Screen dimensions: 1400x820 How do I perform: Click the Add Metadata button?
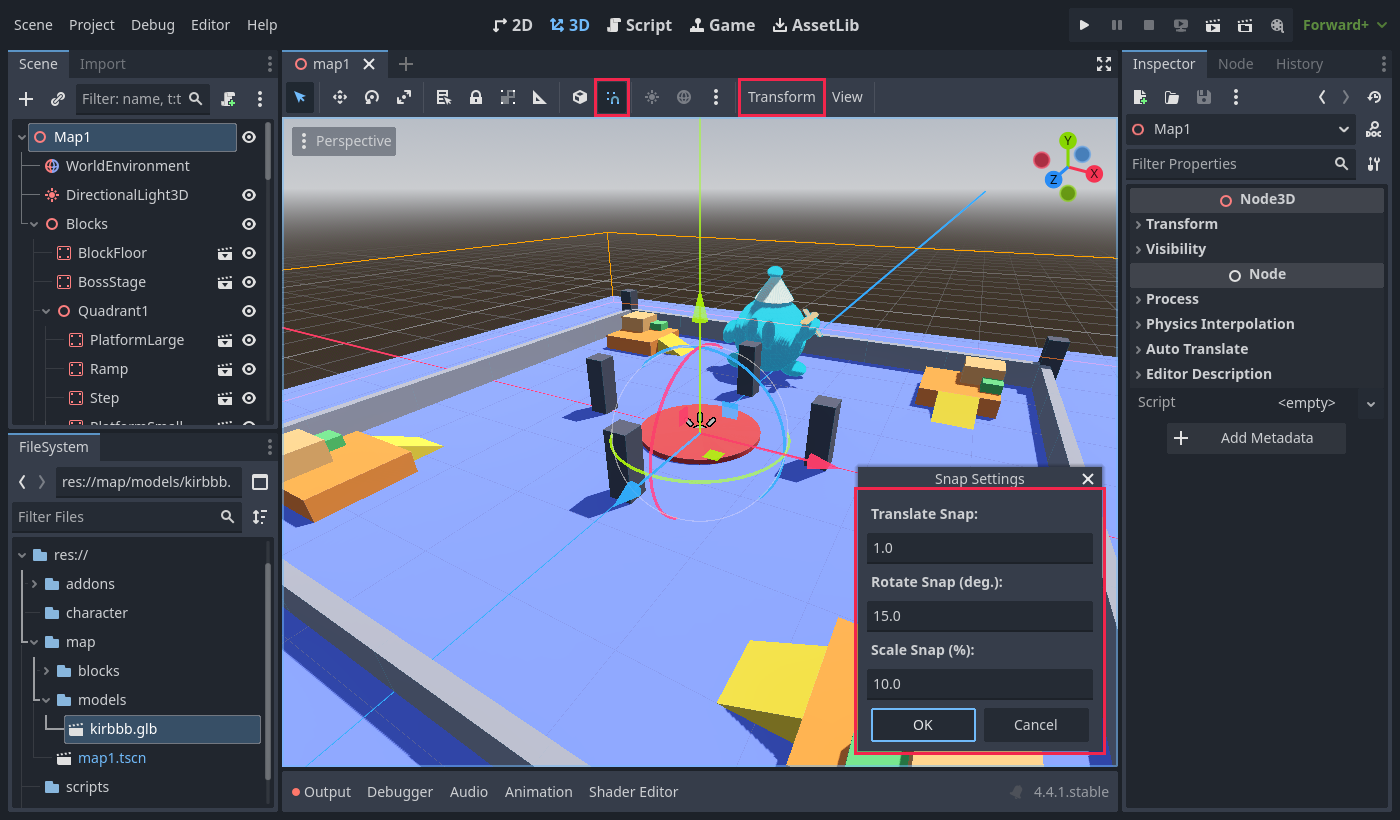(1256, 438)
